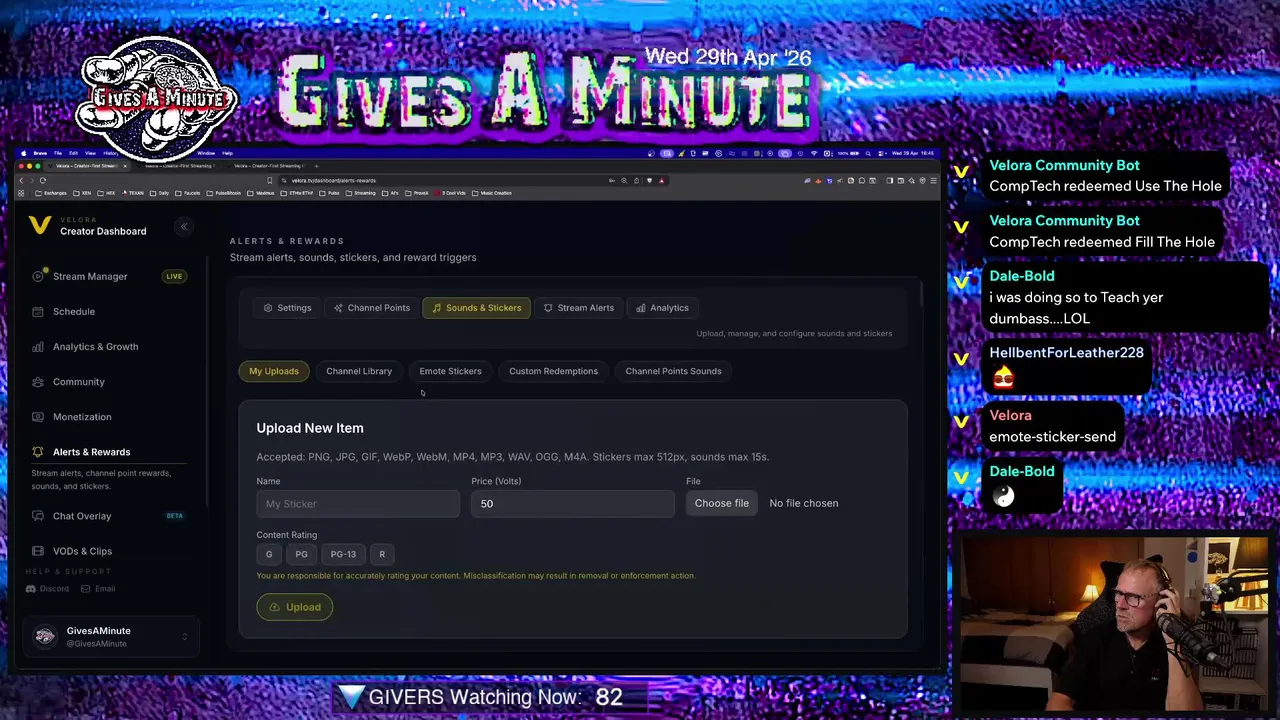This screenshot has width=1280, height=720.
Task: Click the GivesAMinute profile avatar
Action: pyautogui.click(x=45, y=636)
